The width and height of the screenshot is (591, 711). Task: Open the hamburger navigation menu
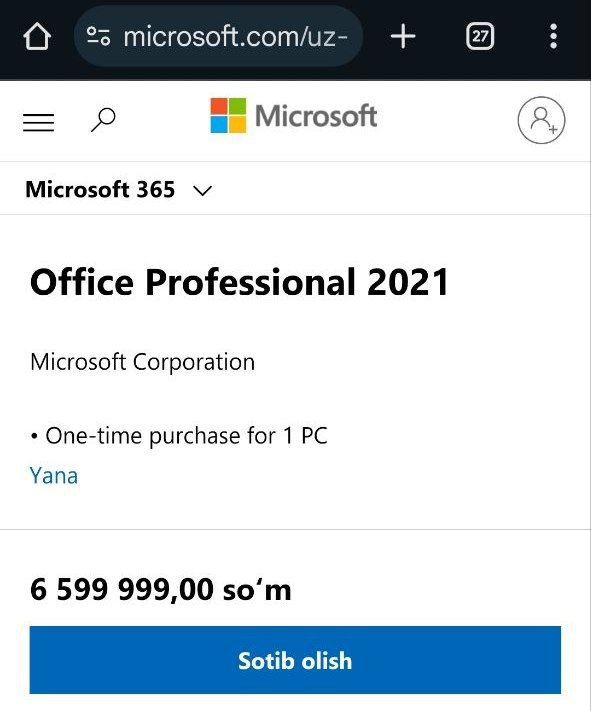pyautogui.click(x=39, y=122)
